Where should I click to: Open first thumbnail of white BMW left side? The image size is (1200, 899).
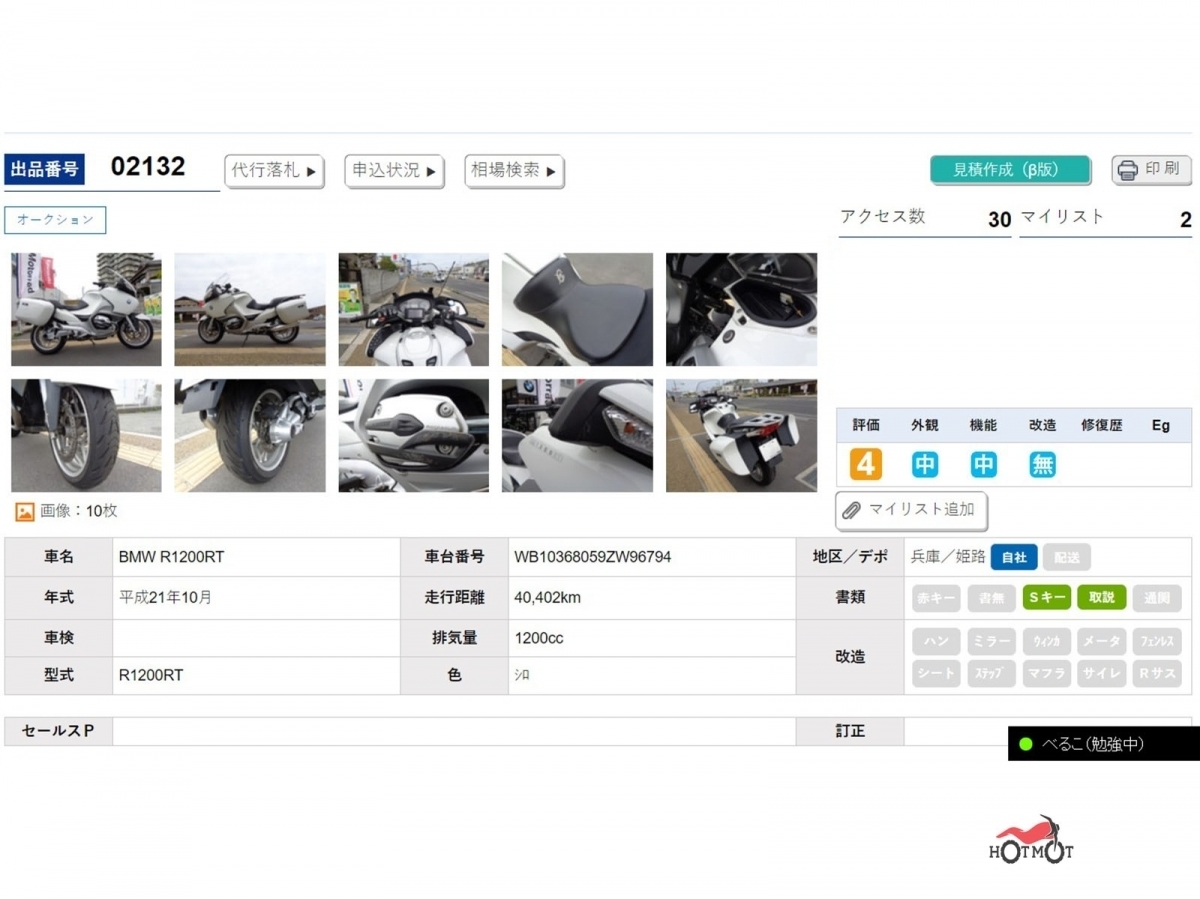point(86,309)
